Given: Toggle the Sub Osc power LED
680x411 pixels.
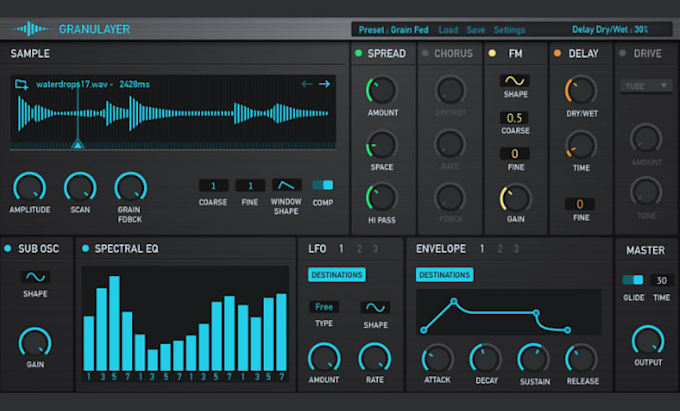Looking at the screenshot, I should [x=8, y=248].
